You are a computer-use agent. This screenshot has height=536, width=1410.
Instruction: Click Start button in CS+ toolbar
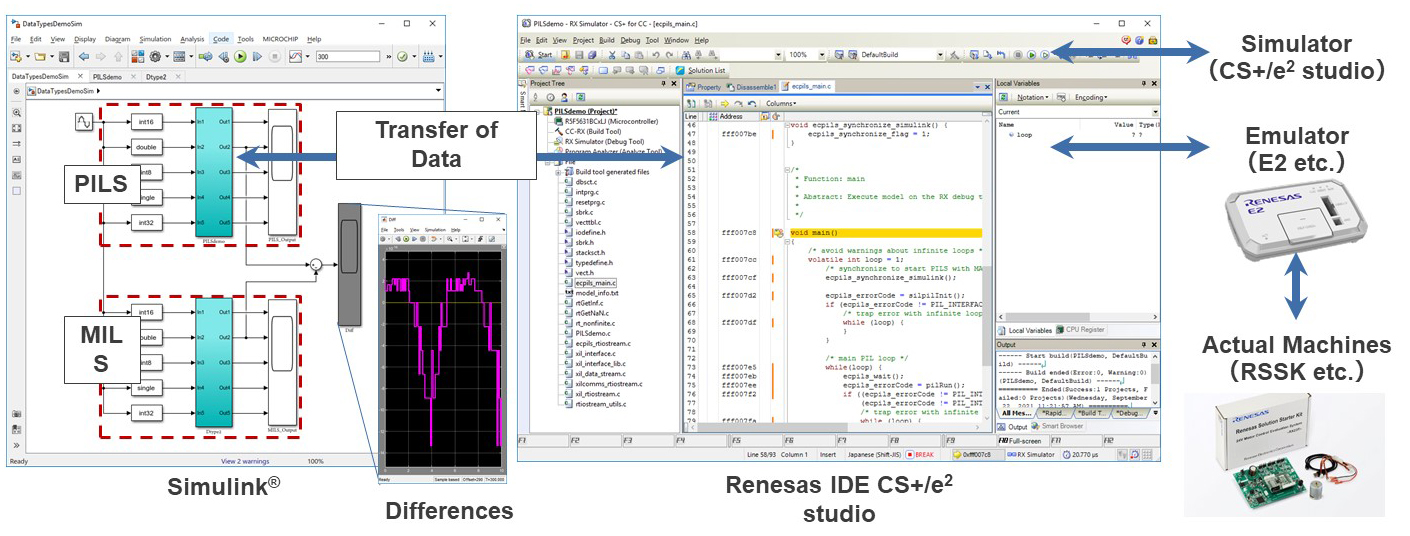pos(538,54)
